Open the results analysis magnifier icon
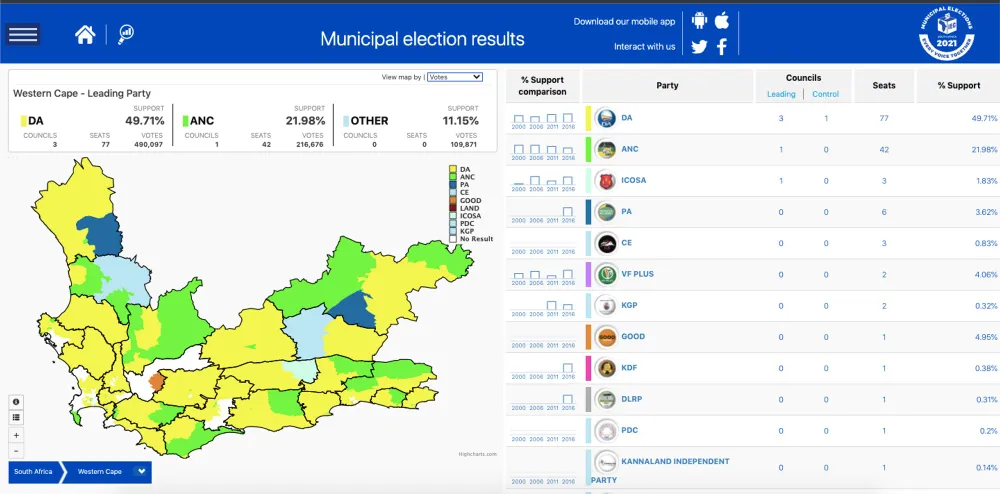The width and height of the screenshot is (1000, 494). (x=126, y=35)
